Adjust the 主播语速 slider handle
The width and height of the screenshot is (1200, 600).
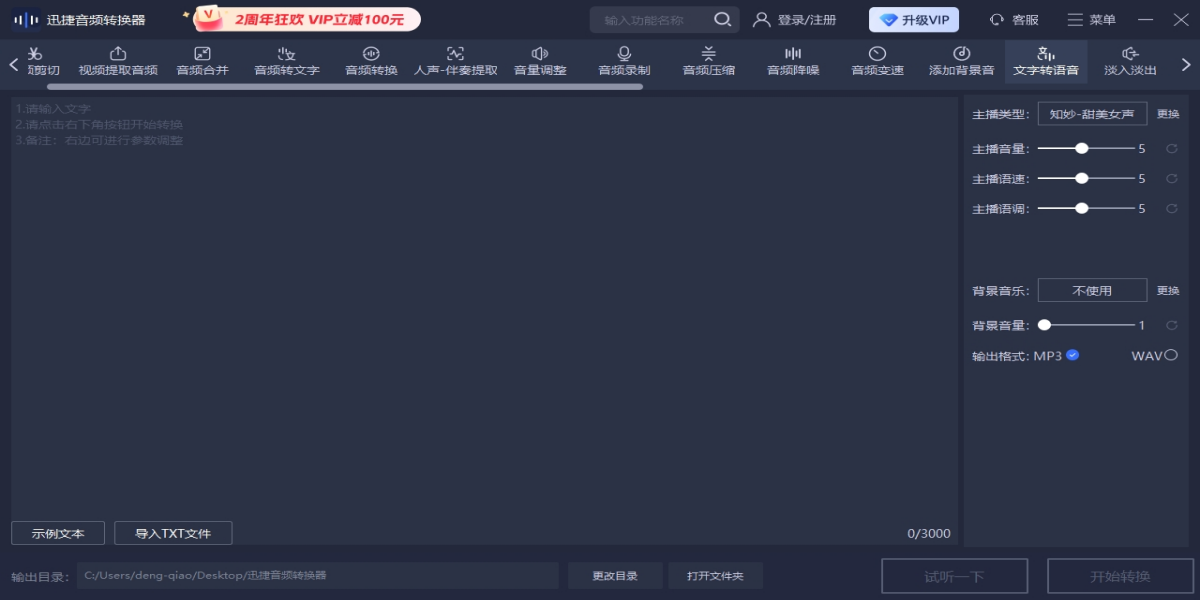pos(1081,179)
